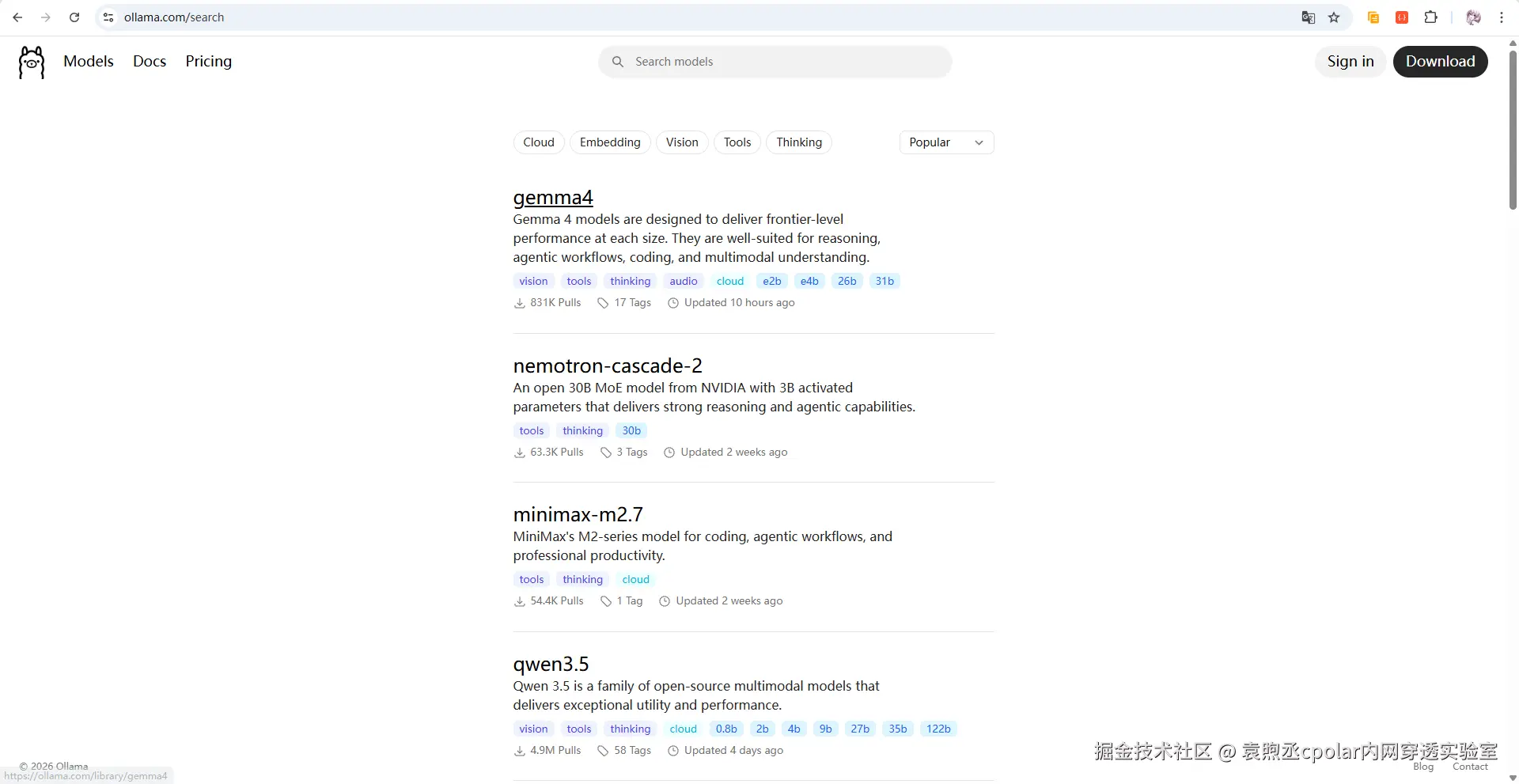
Task: View site information icon in address bar
Action: pos(108,17)
